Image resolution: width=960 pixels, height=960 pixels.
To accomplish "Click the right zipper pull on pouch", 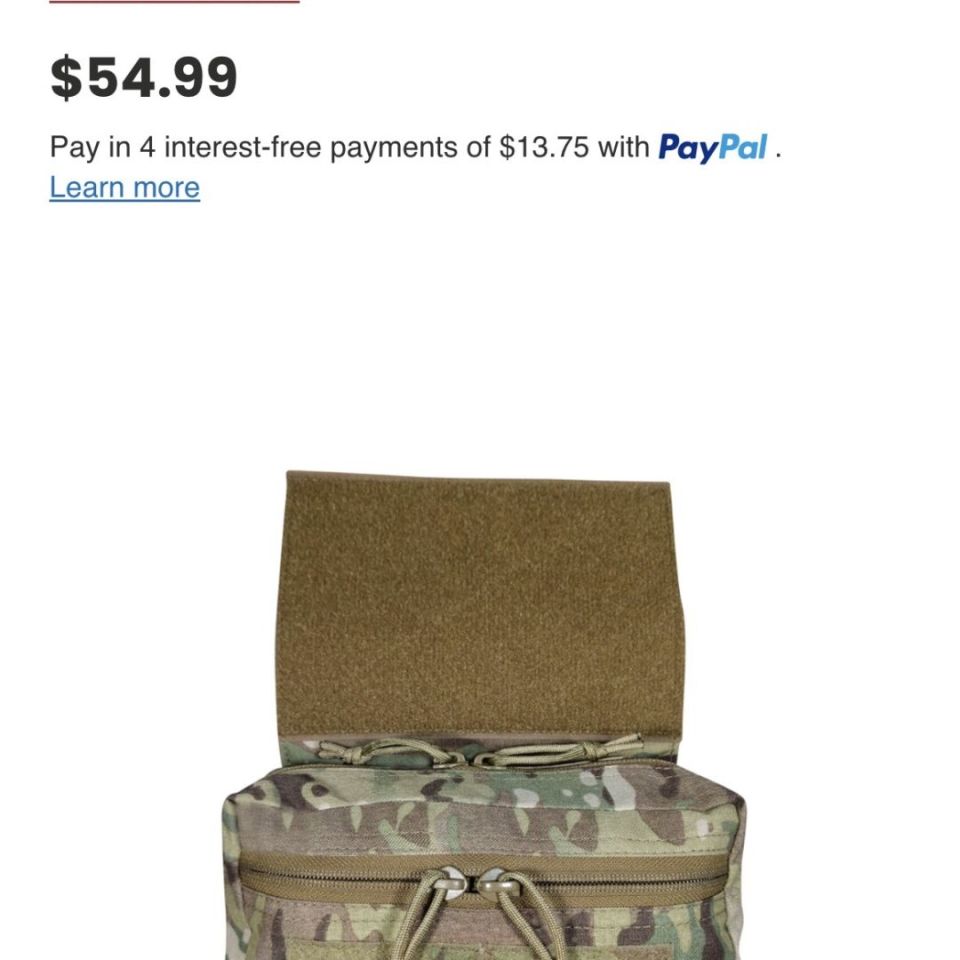I will (497, 883).
